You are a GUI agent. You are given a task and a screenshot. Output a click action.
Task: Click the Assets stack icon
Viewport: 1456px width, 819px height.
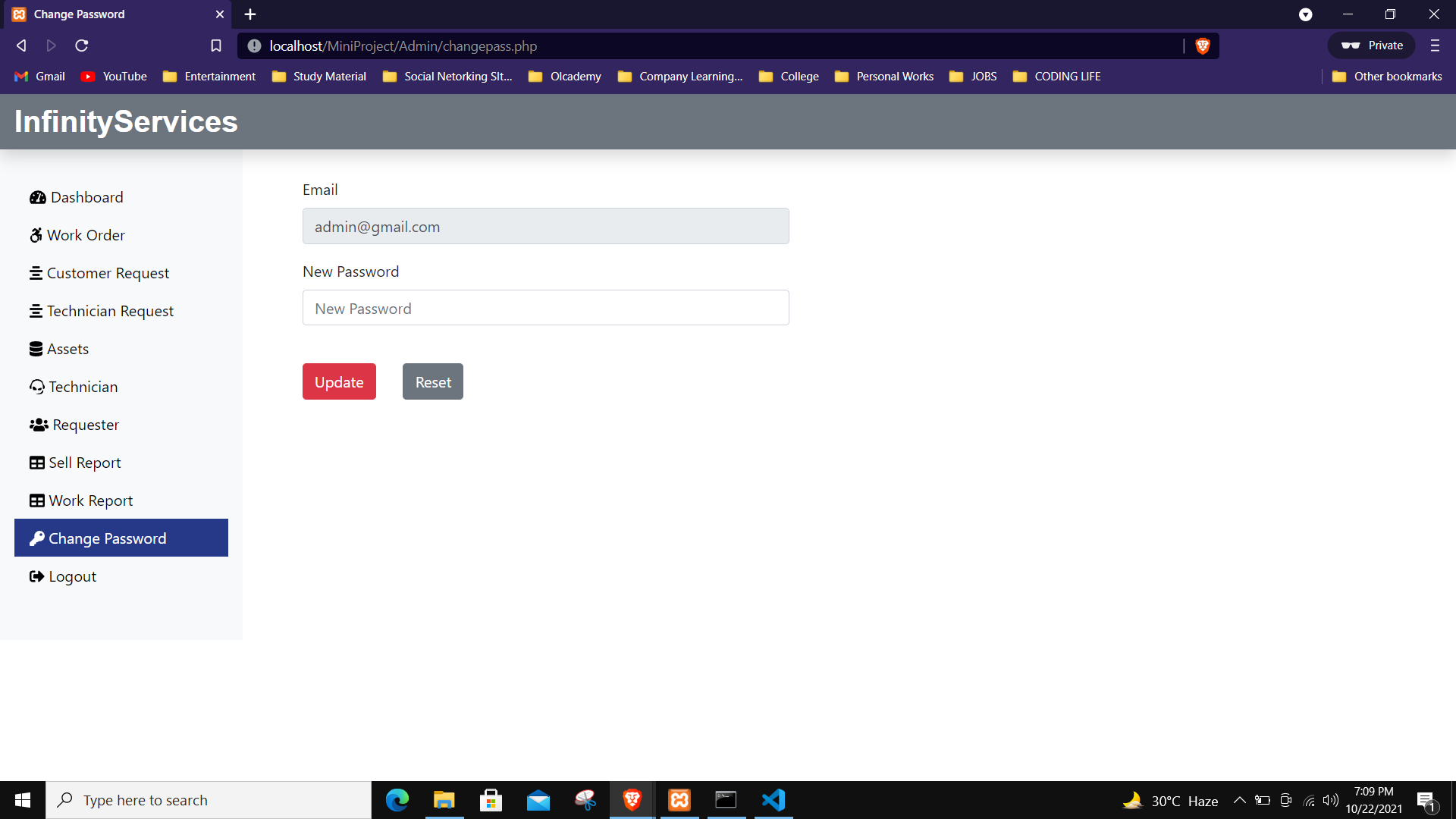pyautogui.click(x=36, y=349)
